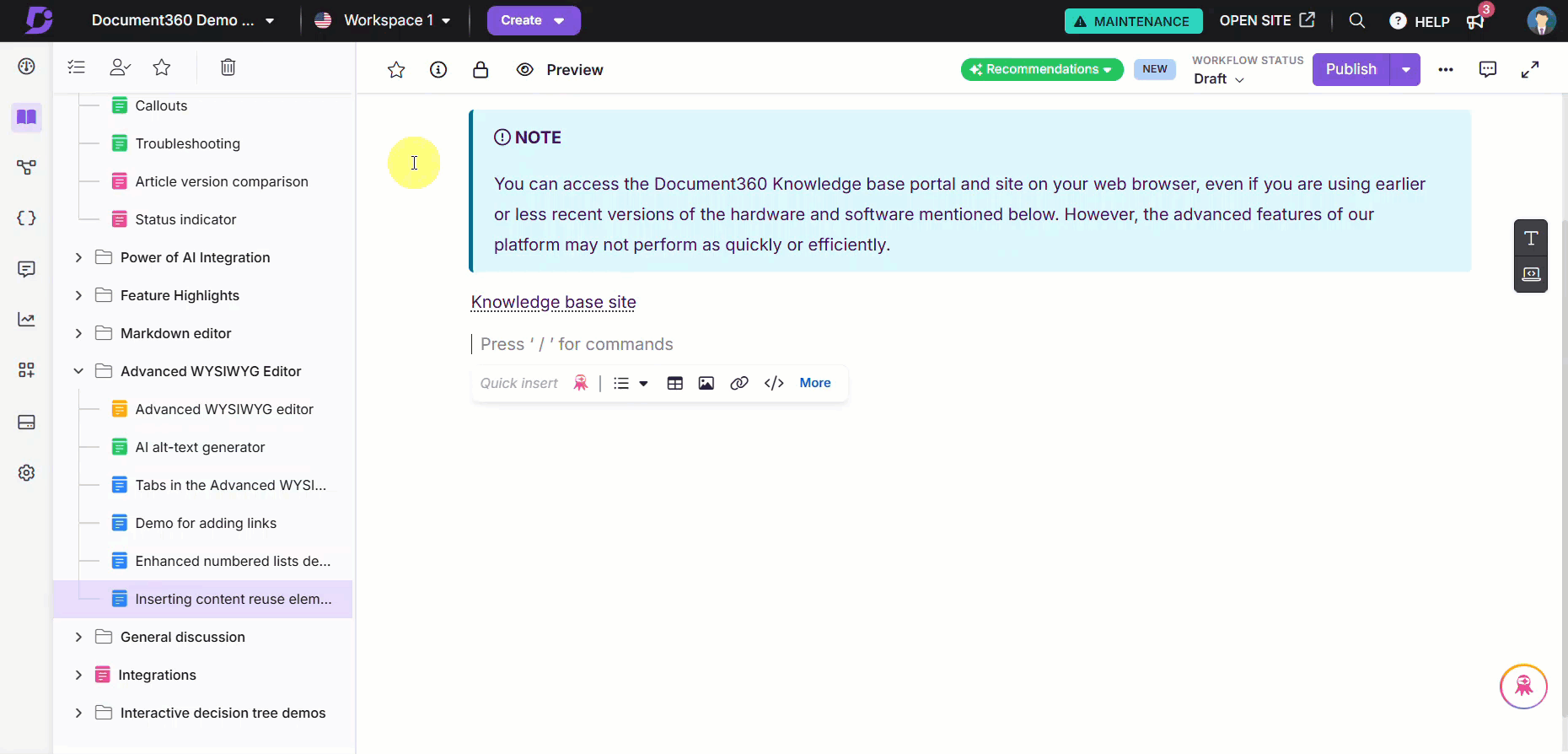Click the article lock icon
Screen dimensions: 1568x754
481,70
